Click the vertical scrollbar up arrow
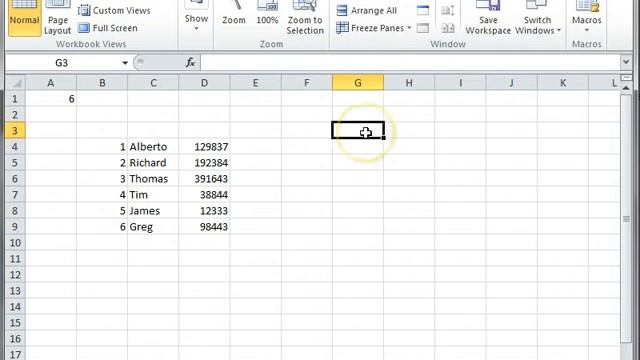The width and height of the screenshot is (640, 360). 626,87
